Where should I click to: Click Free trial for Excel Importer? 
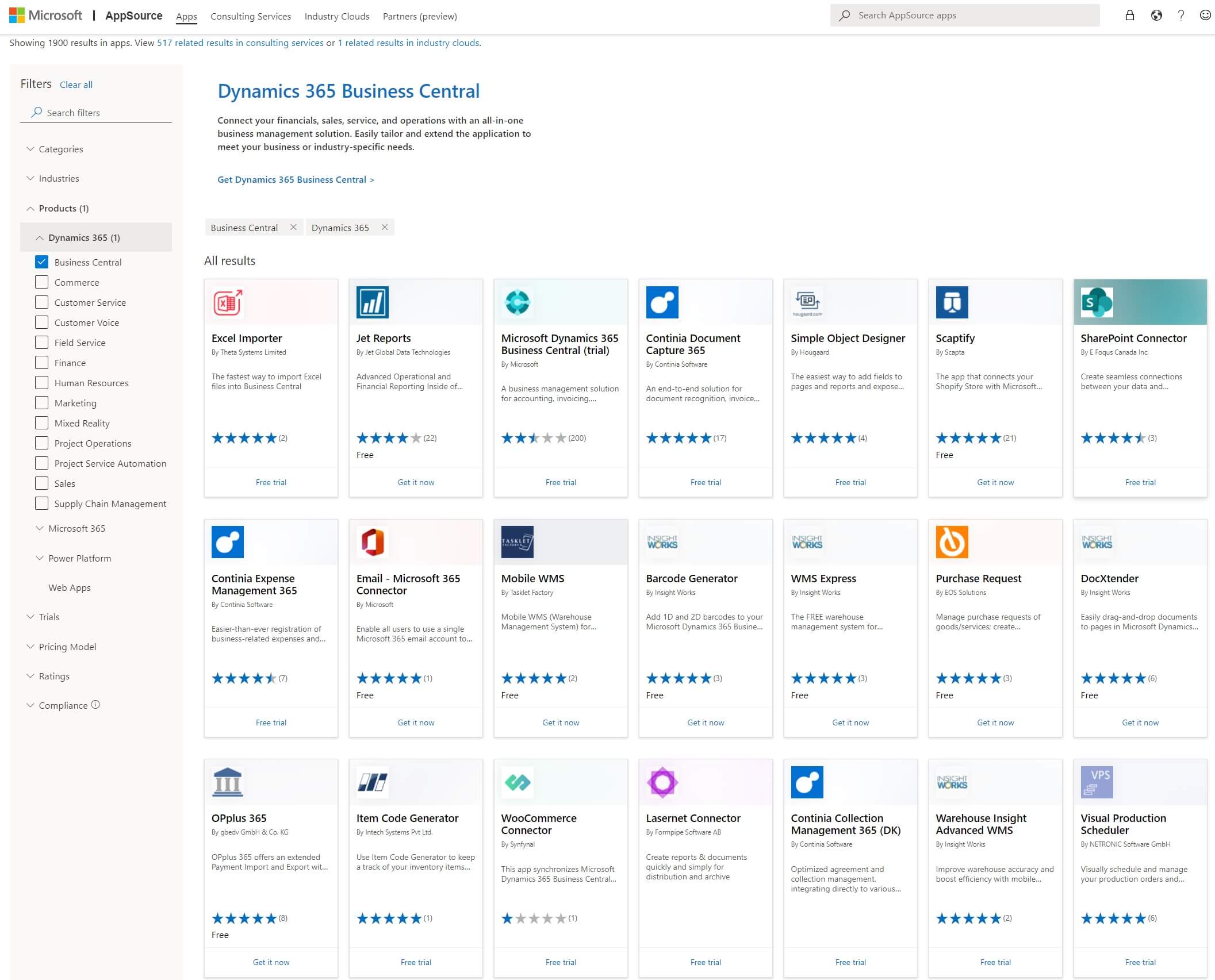pyautogui.click(x=271, y=482)
